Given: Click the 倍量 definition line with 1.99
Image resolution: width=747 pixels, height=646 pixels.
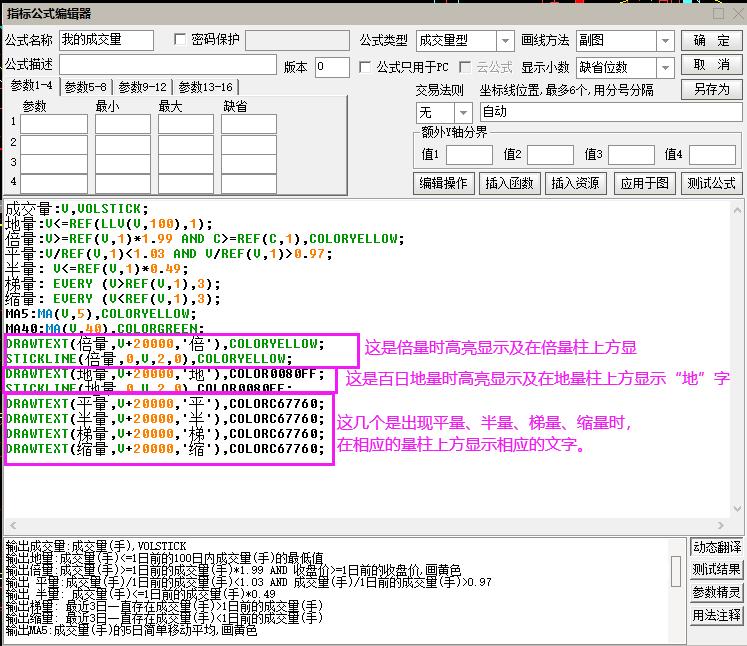Looking at the screenshot, I should [204, 239].
